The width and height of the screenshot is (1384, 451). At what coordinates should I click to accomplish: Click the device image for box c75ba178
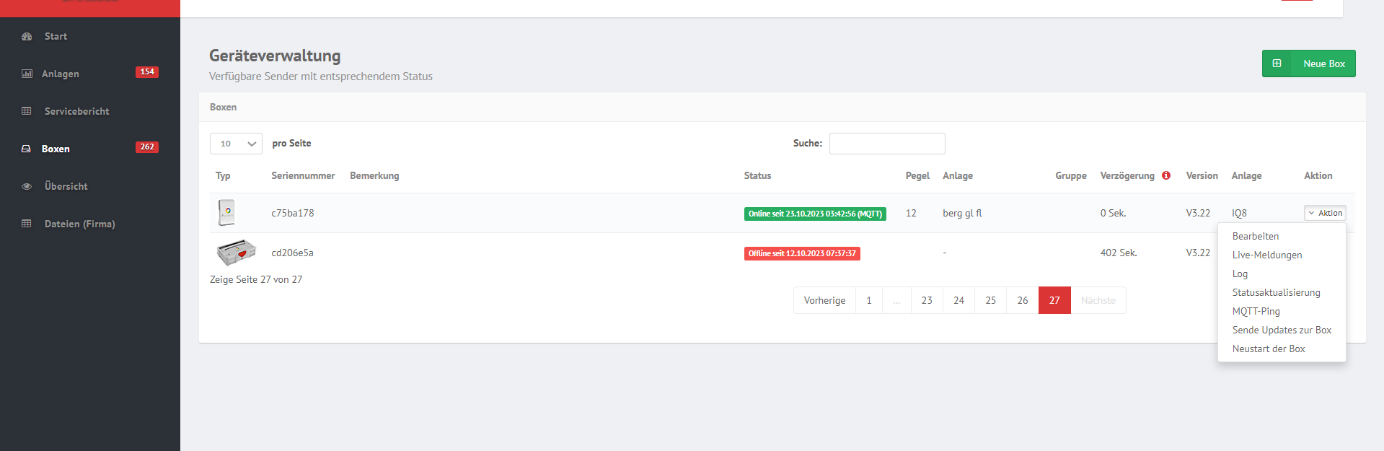tap(227, 213)
